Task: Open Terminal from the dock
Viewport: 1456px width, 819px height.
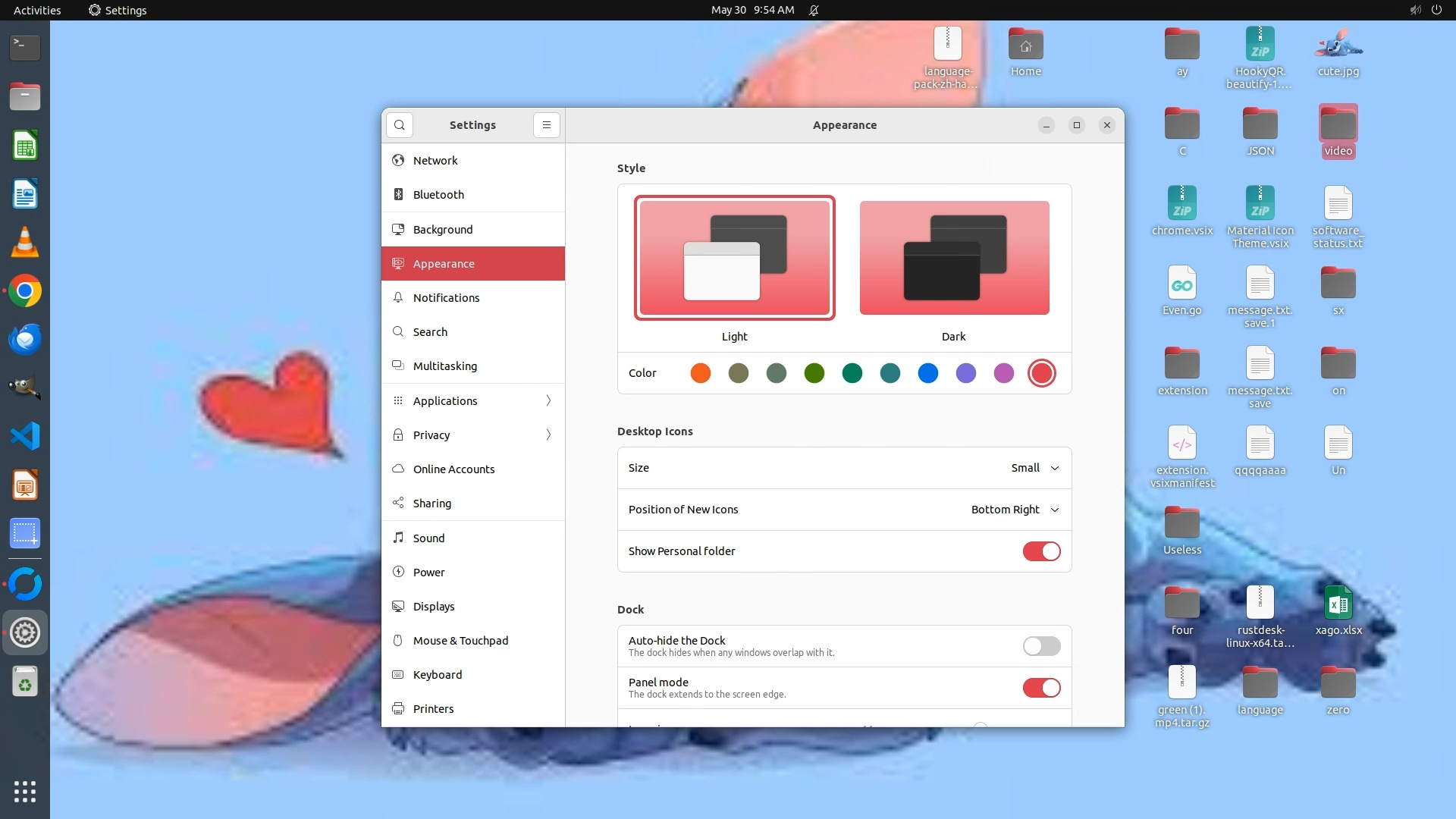Action: coord(25,47)
